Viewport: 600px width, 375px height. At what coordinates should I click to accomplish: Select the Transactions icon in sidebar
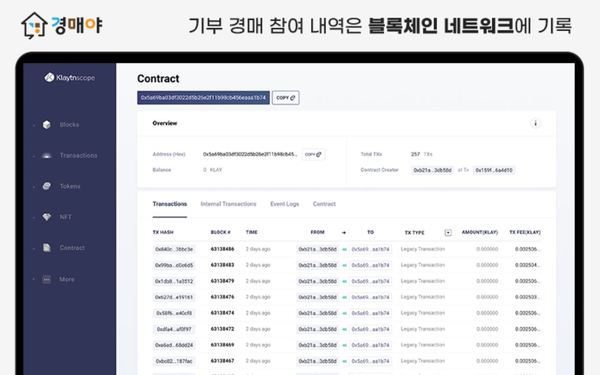[47, 156]
